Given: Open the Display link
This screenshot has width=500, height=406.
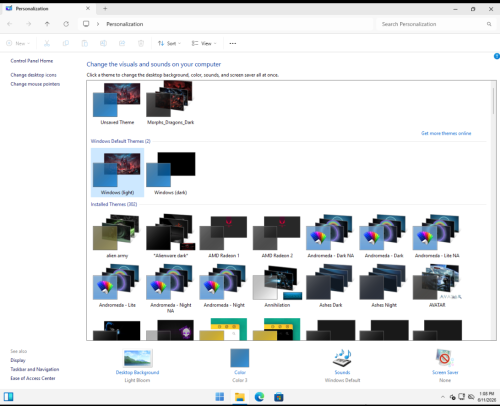Looking at the screenshot, I should (x=18, y=360).
